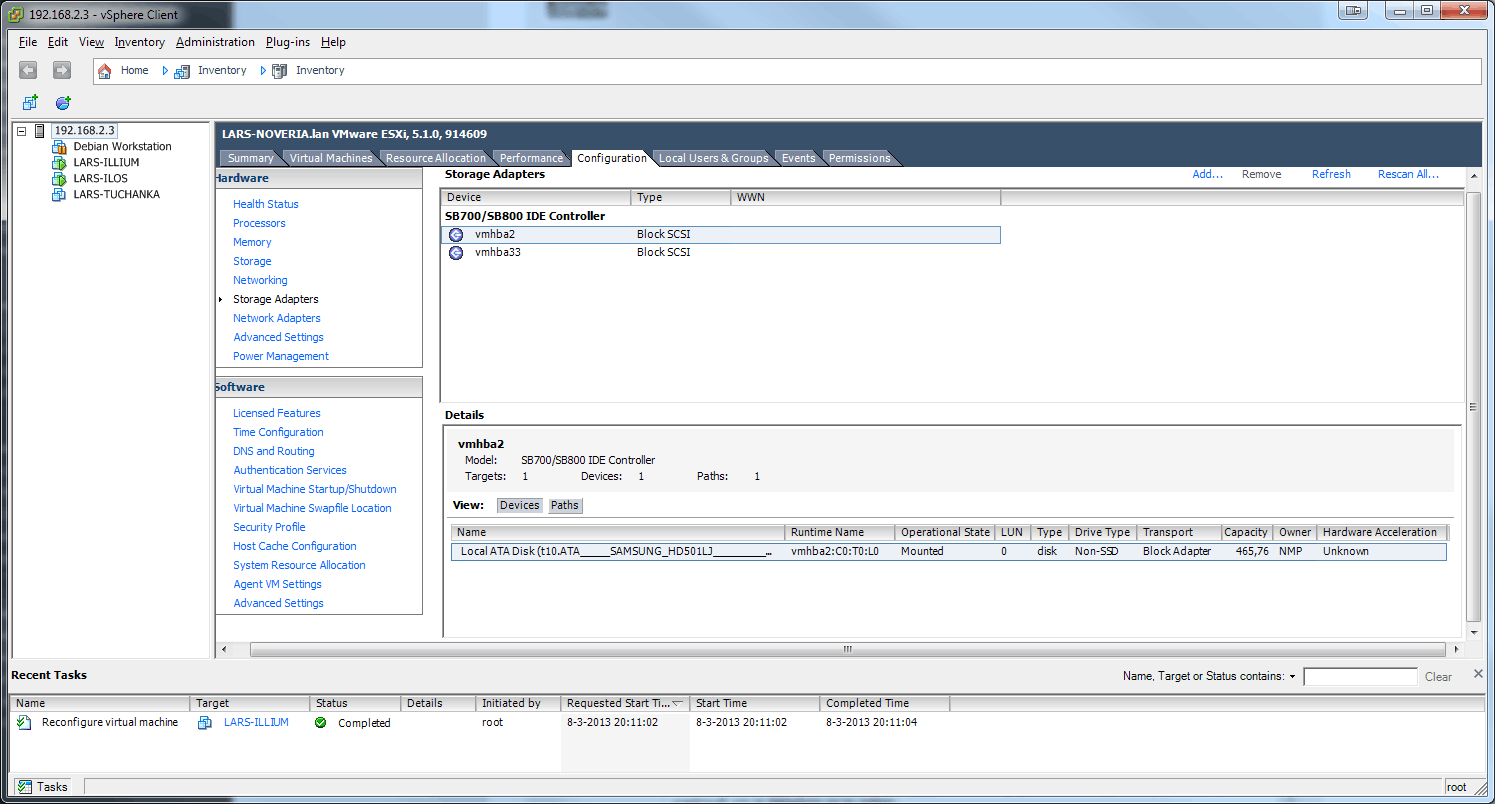Click the navigate Forward arrow button
Image resolution: width=1495 pixels, height=804 pixels.
click(62, 70)
